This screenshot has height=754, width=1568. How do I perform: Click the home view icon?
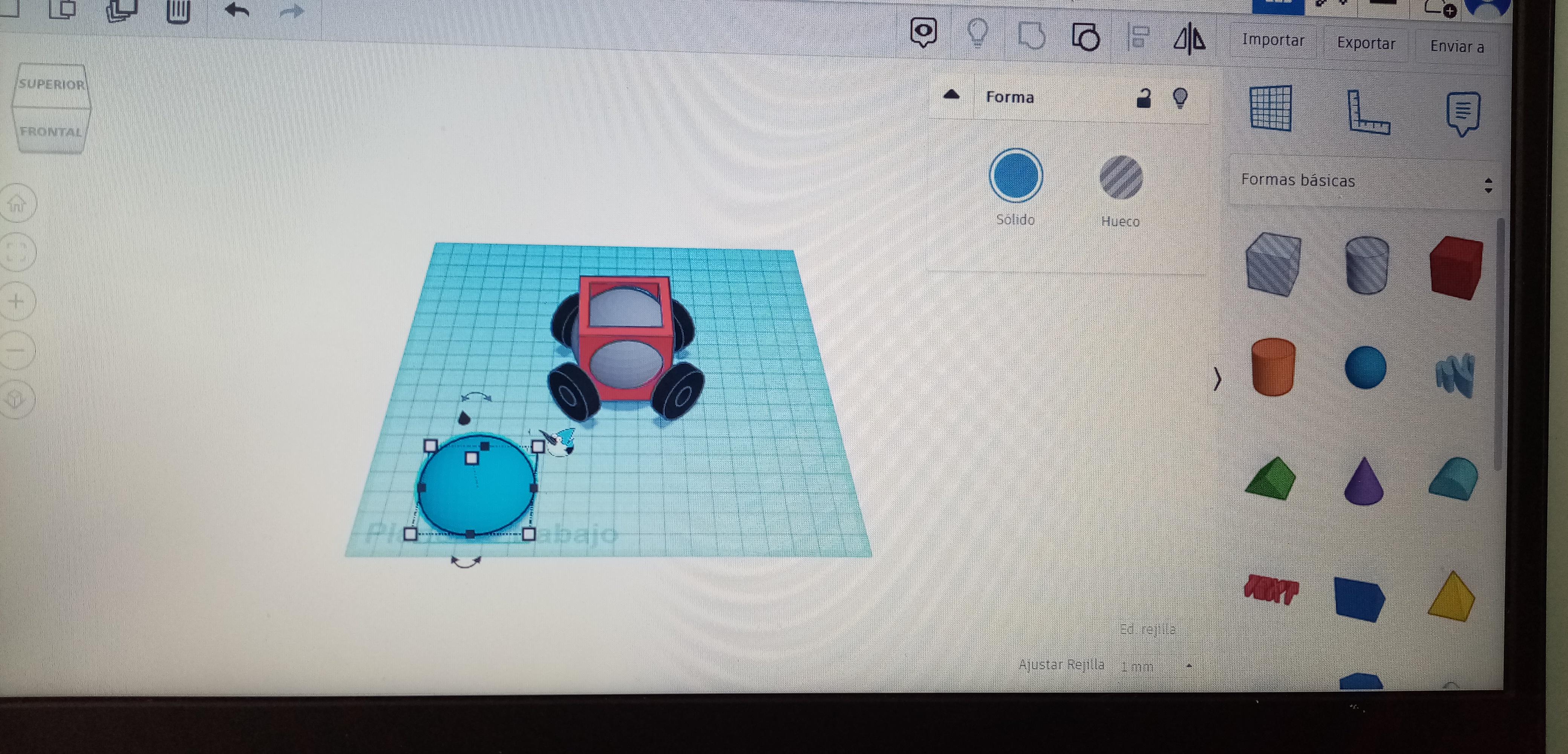coord(17,204)
